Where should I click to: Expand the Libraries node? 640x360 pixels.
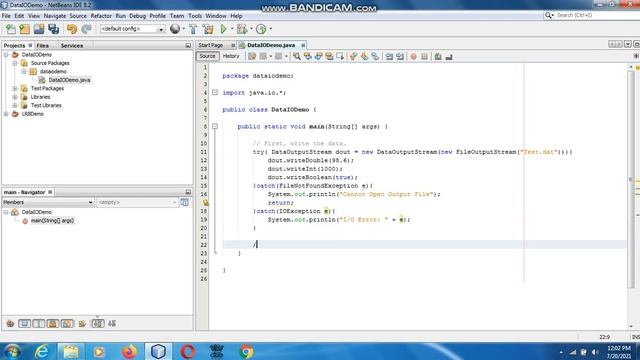click(15, 97)
